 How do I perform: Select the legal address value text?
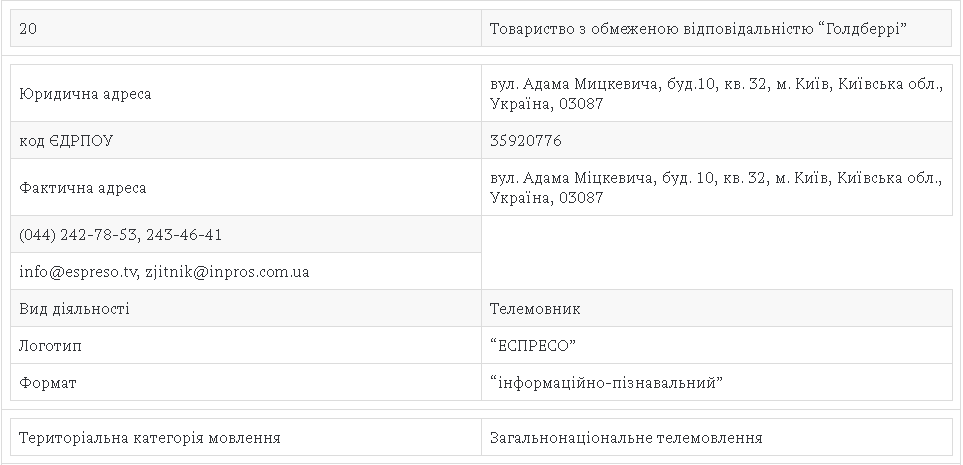[x=716, y=94]
